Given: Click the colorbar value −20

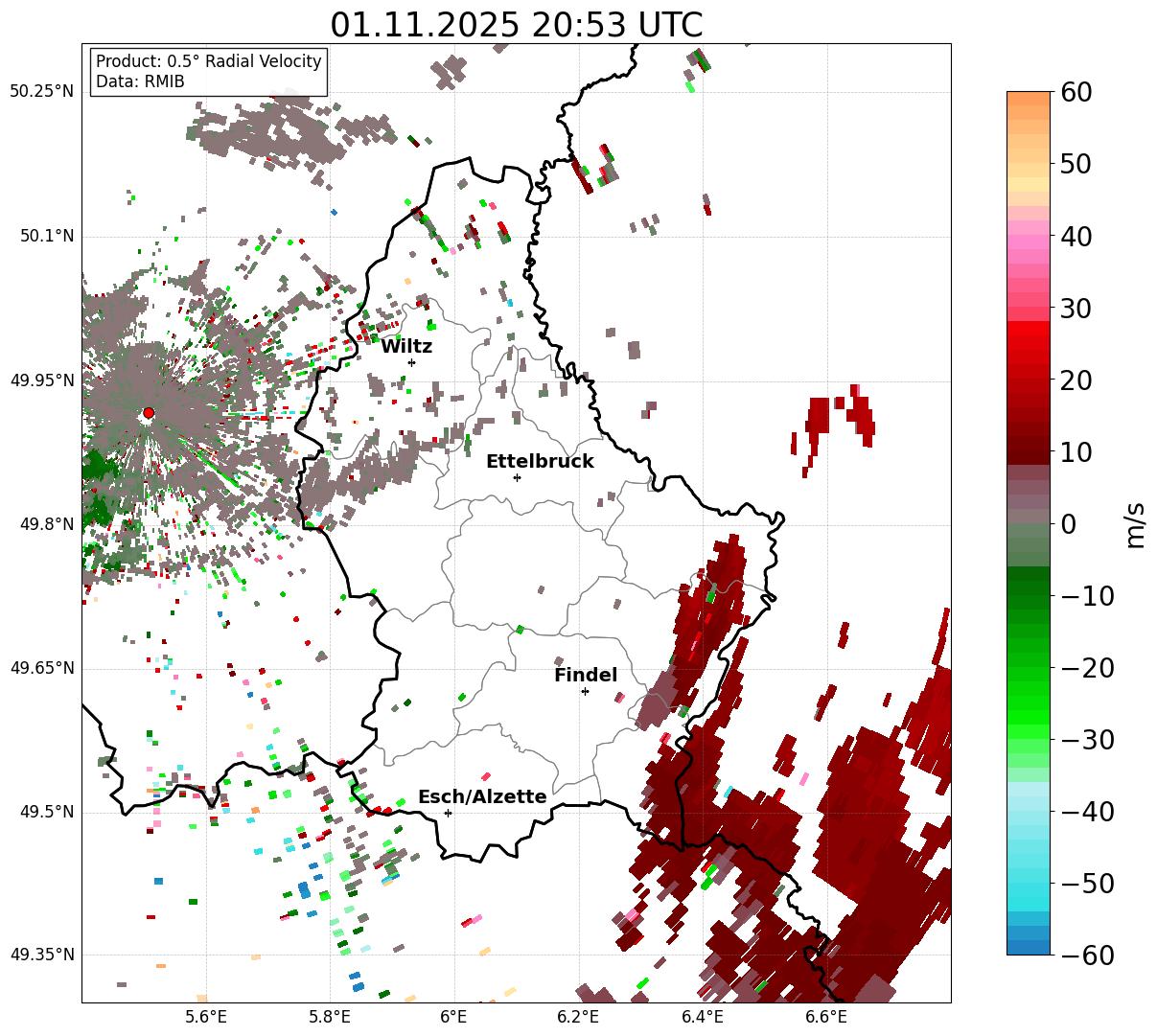Looking at the screenshot, I should click(x=1087, y=667).
